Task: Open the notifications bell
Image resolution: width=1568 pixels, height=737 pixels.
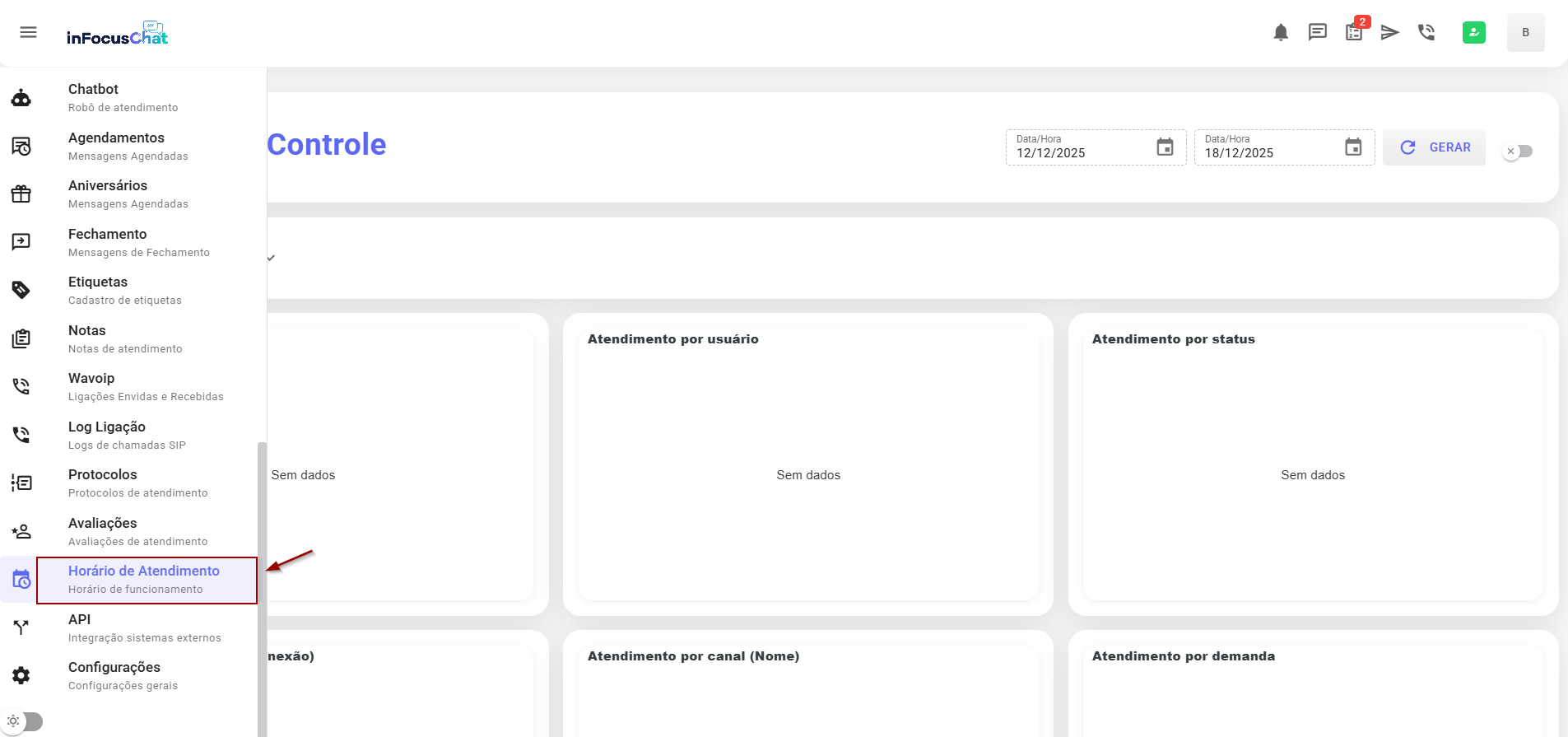Action: [1281, 32]
